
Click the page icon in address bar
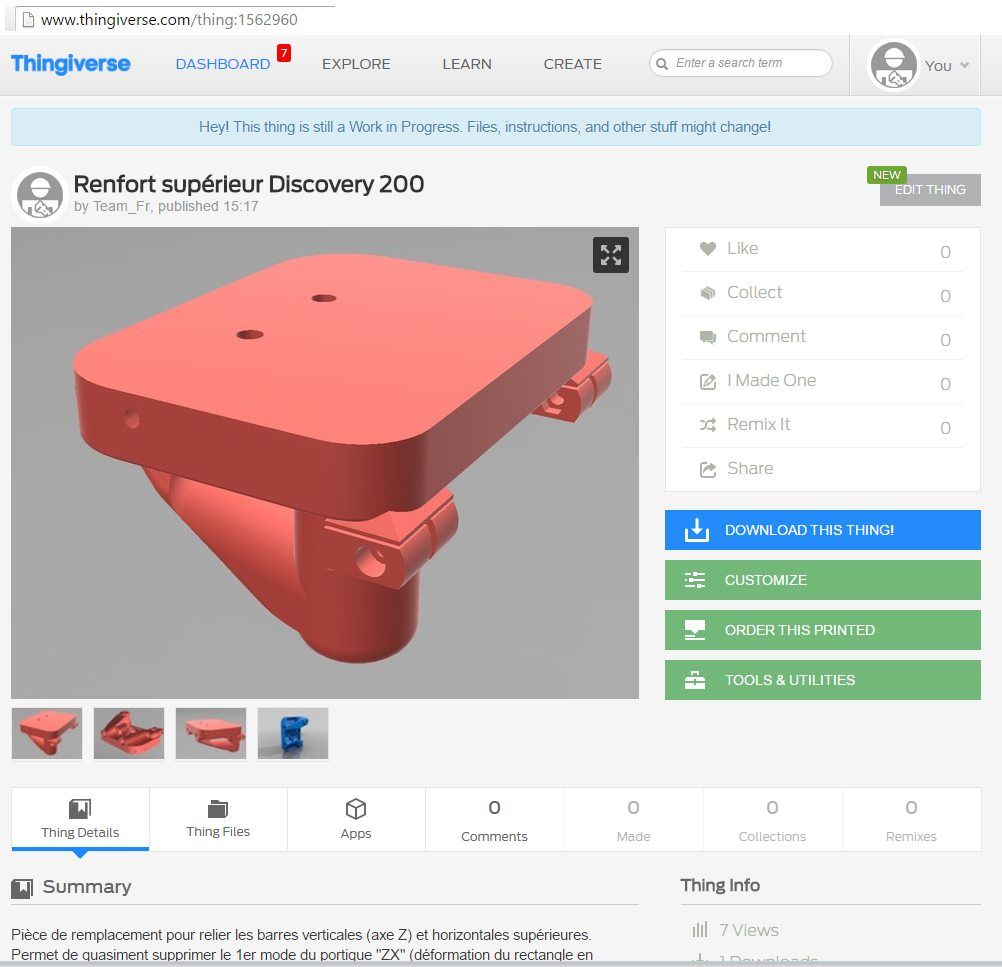coord(28,20)
